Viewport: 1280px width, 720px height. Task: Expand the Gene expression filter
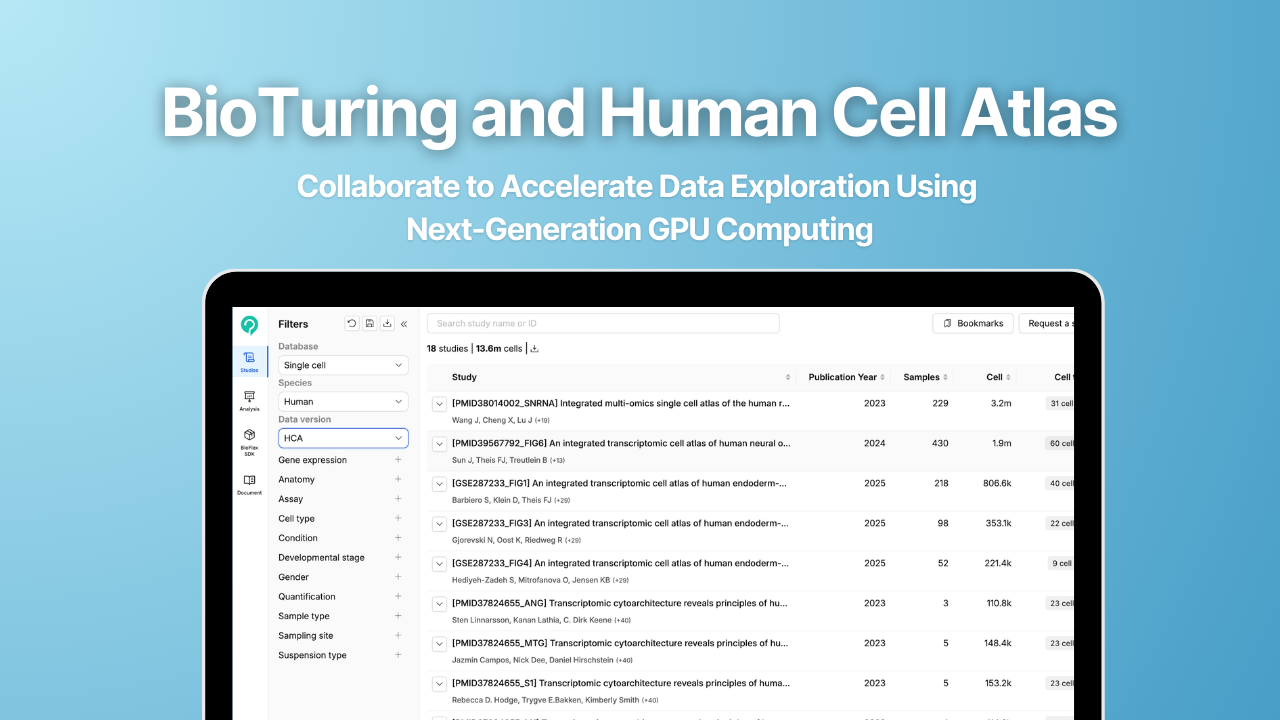[x=398, y=460]
